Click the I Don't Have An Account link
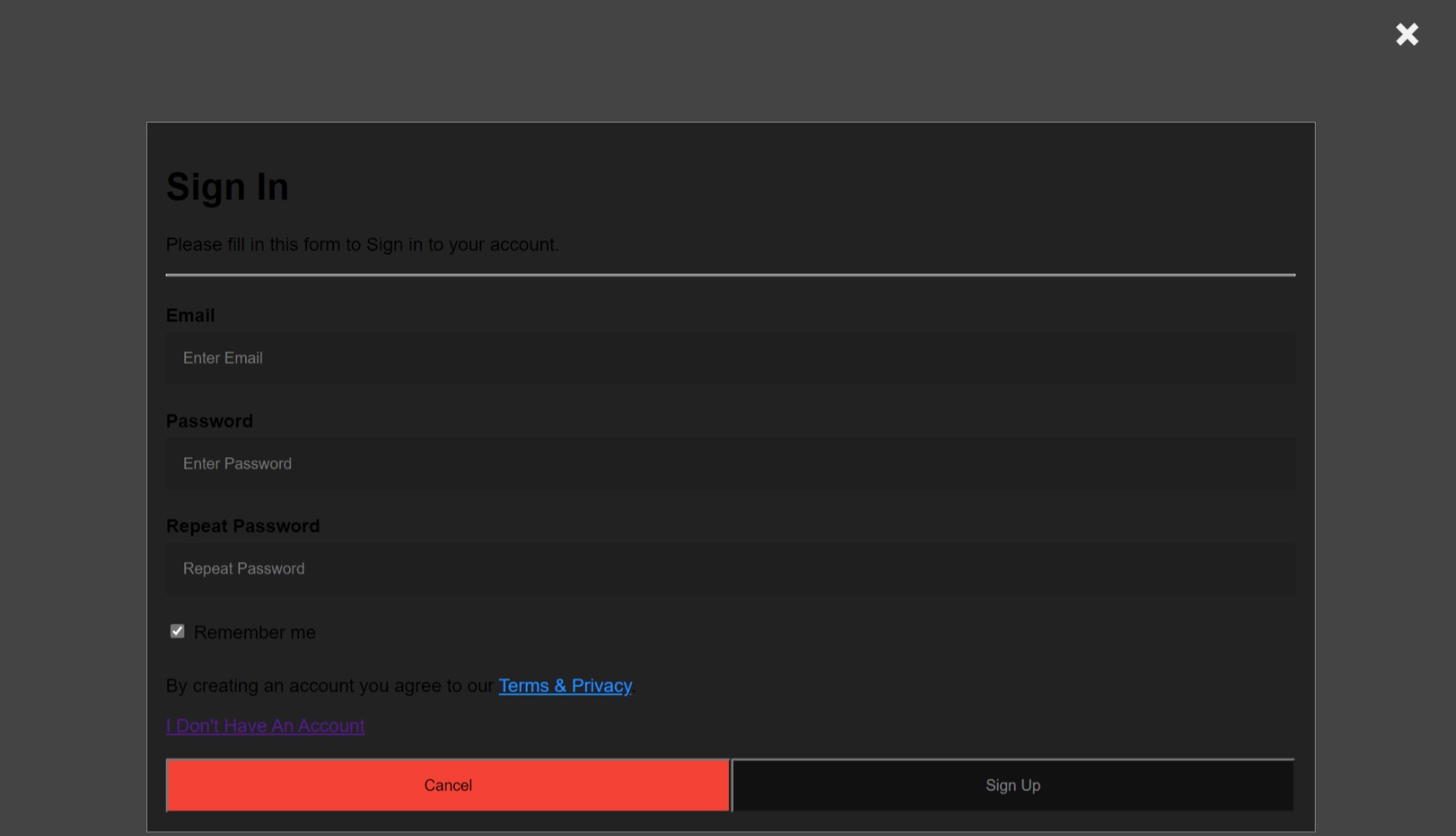Viewport: 1456px width, 836px height. coord(265,726)
